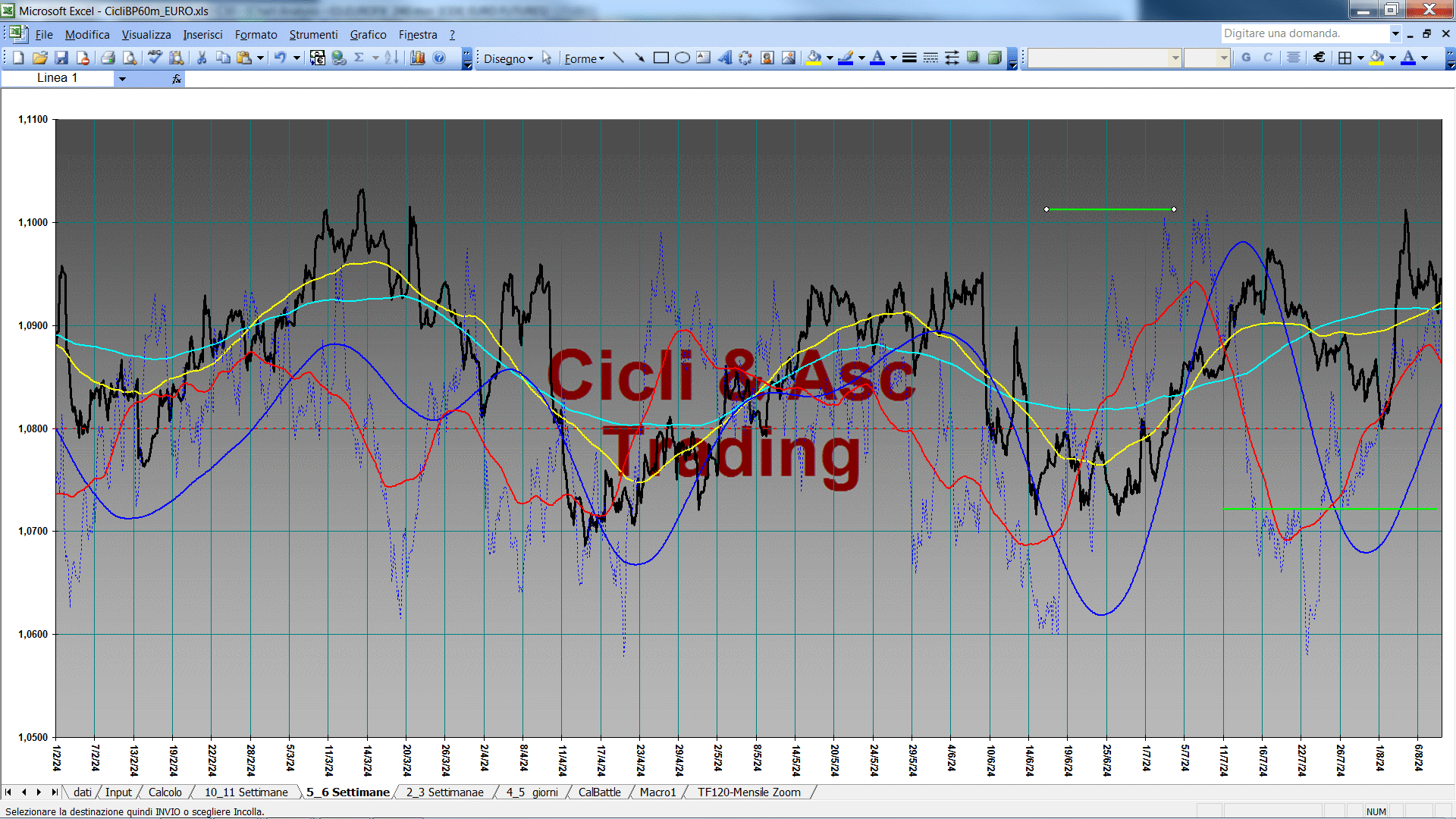Go to last sheet tab navigation button

54,792
